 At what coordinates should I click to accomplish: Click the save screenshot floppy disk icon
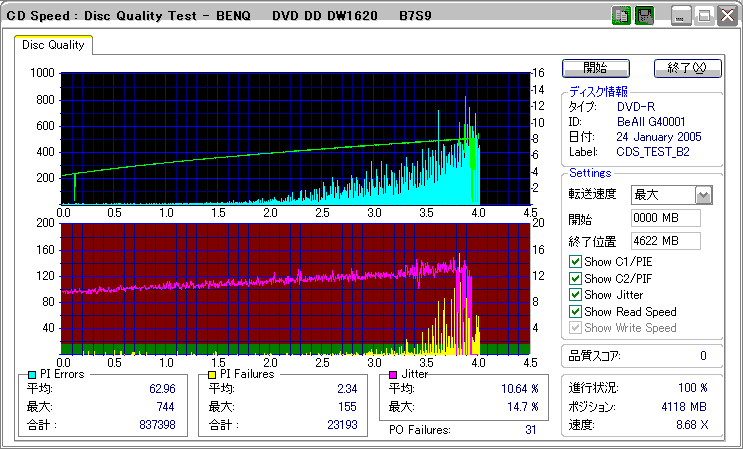644,16
